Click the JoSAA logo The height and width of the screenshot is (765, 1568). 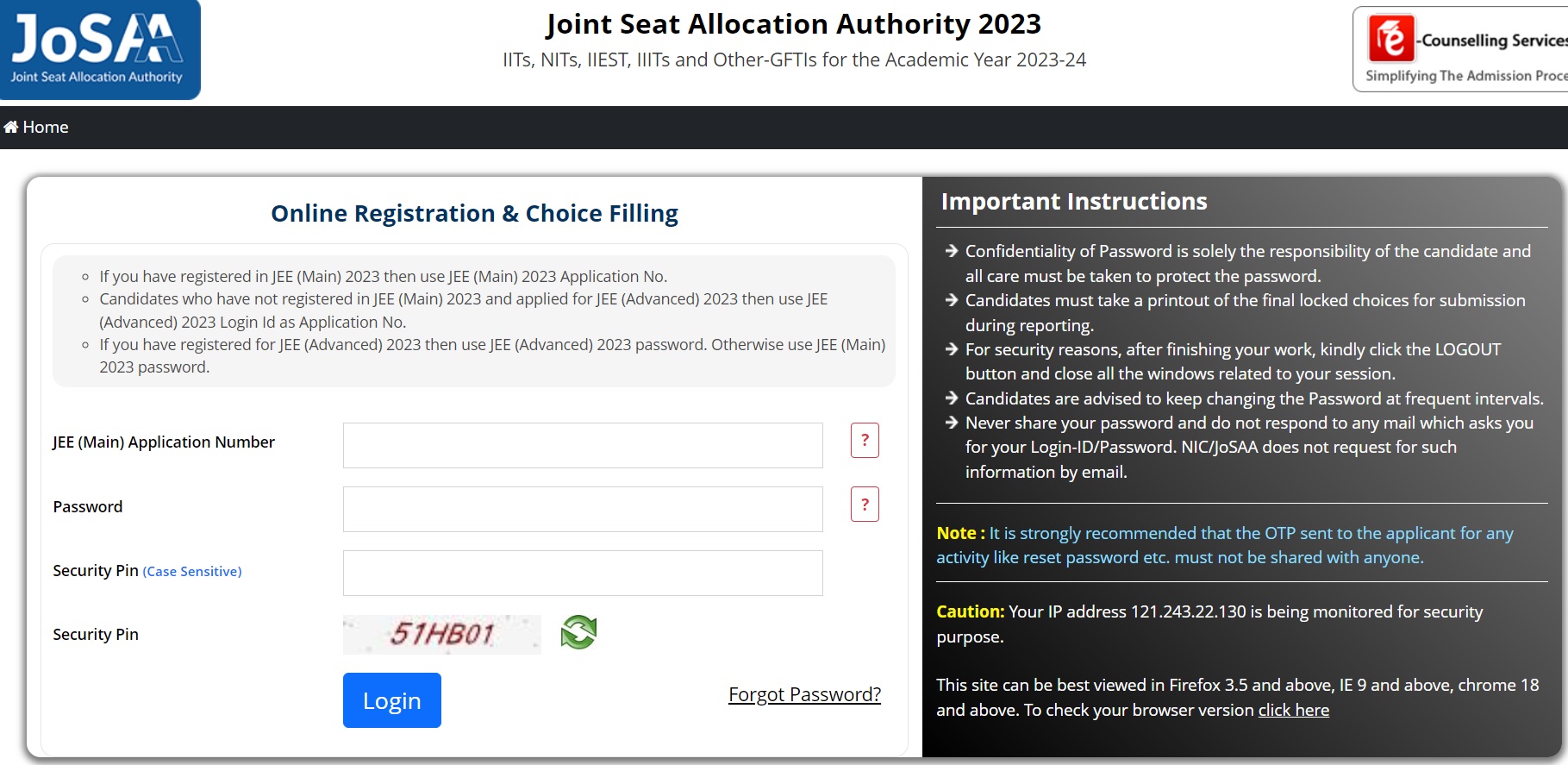coord(99,49)
